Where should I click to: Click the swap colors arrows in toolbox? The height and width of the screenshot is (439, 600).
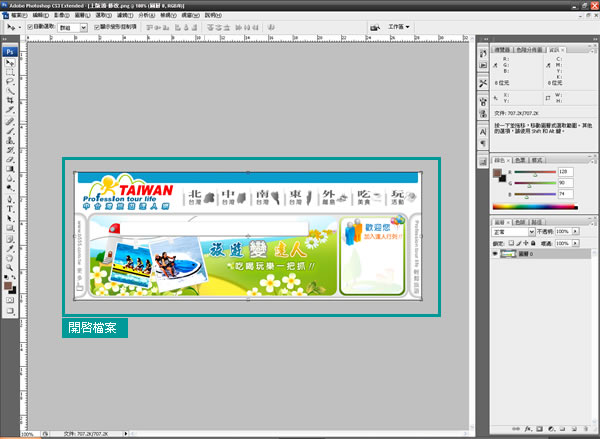(x=13, y=277)
